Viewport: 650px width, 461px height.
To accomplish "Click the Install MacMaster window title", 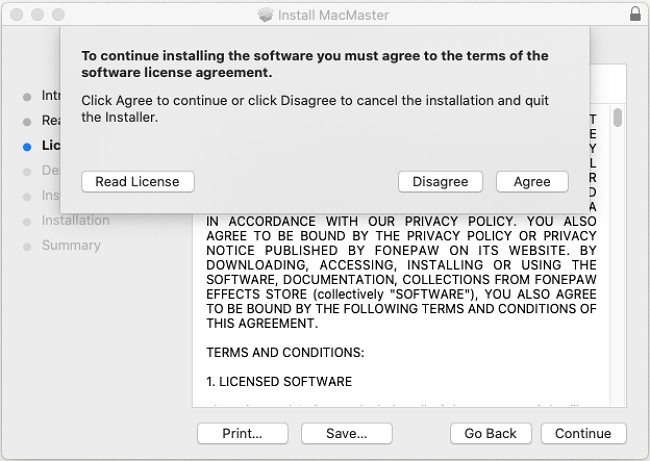I will tap(333, 15).
